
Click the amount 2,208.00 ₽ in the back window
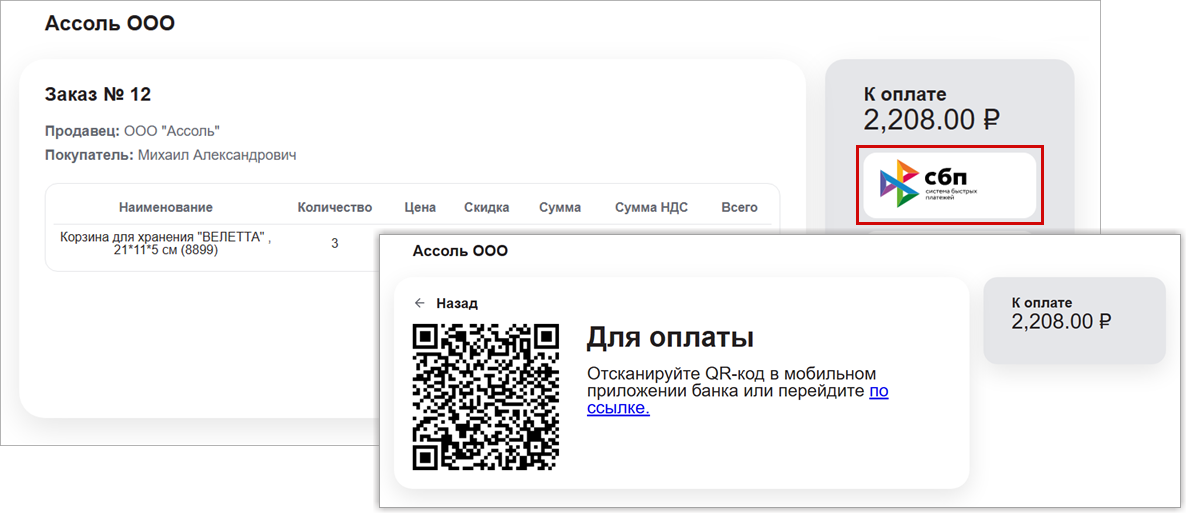coord(932,120)
